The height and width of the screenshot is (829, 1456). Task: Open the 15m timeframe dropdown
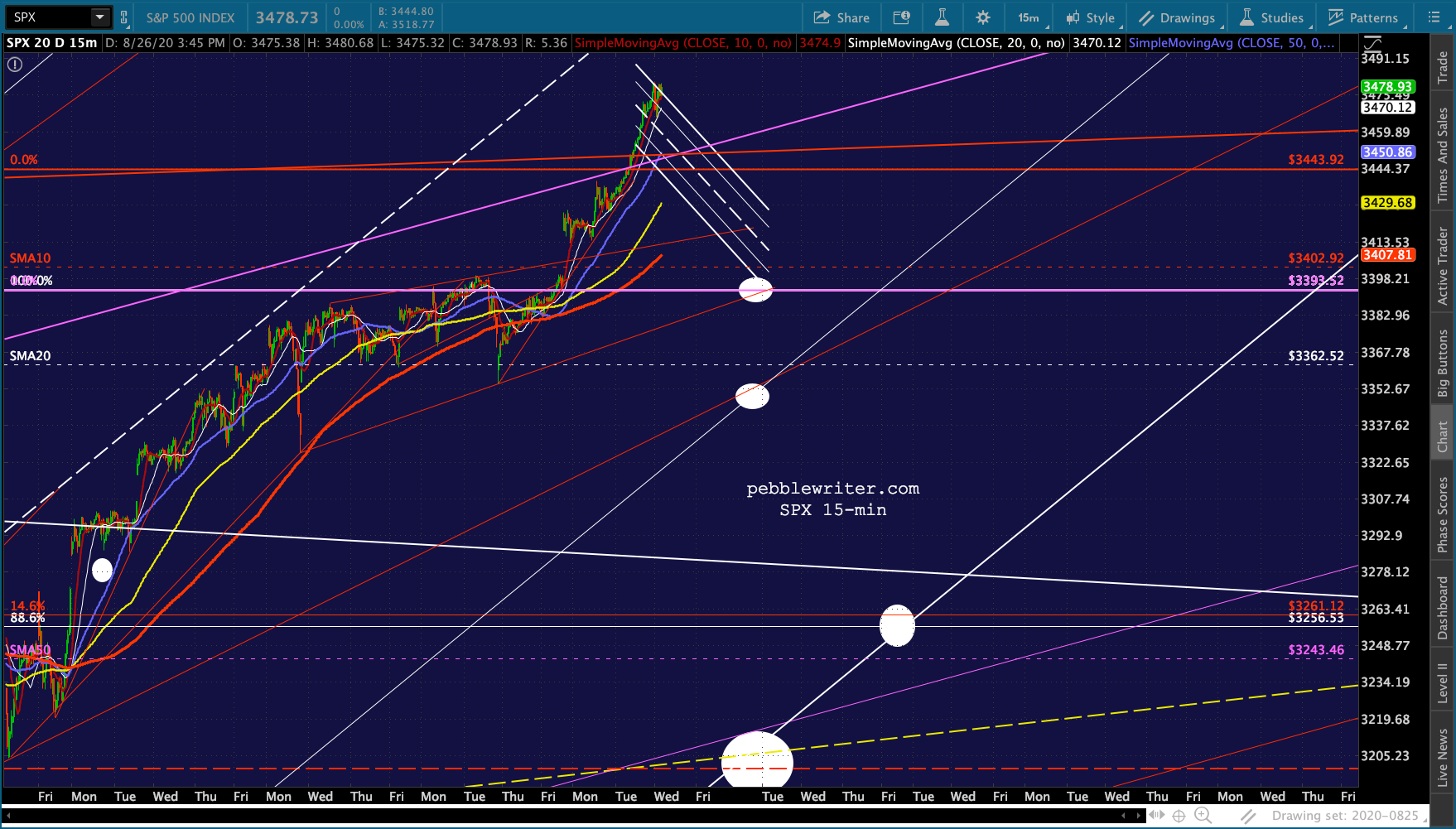pyautogui.click(x=1029, y=17)
